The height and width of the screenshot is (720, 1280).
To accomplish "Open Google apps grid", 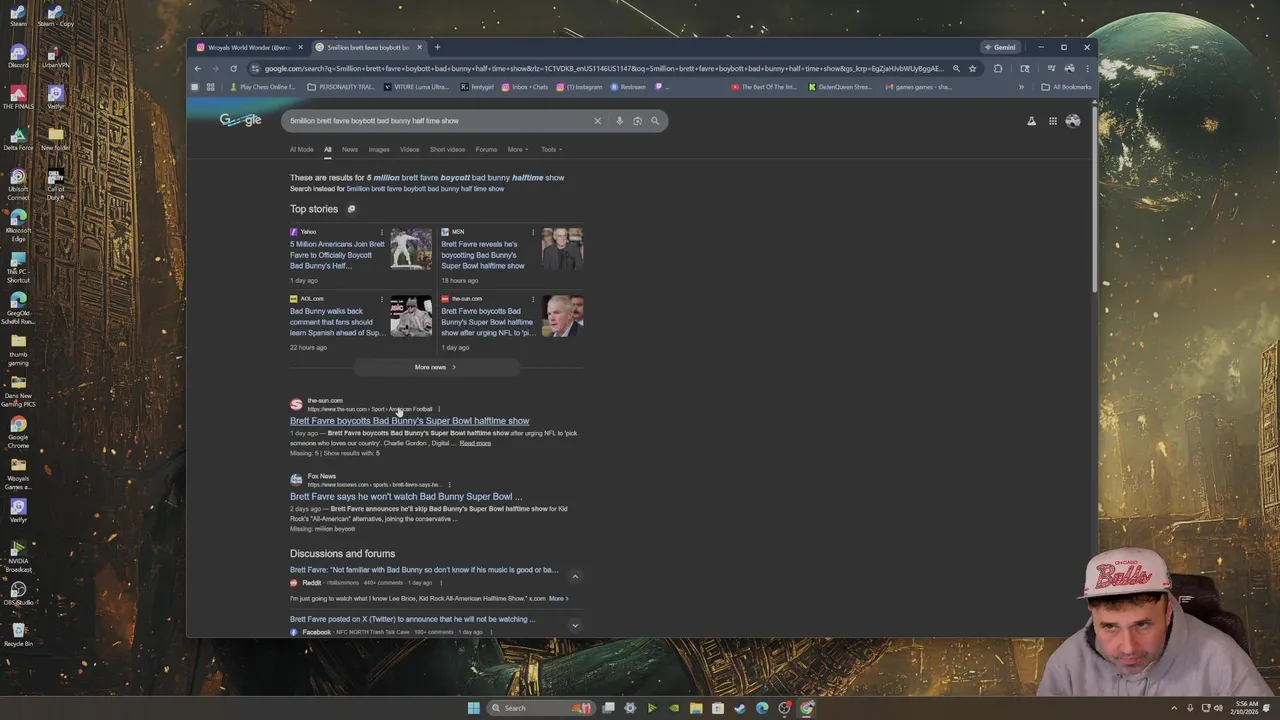I will (1053, 121).
